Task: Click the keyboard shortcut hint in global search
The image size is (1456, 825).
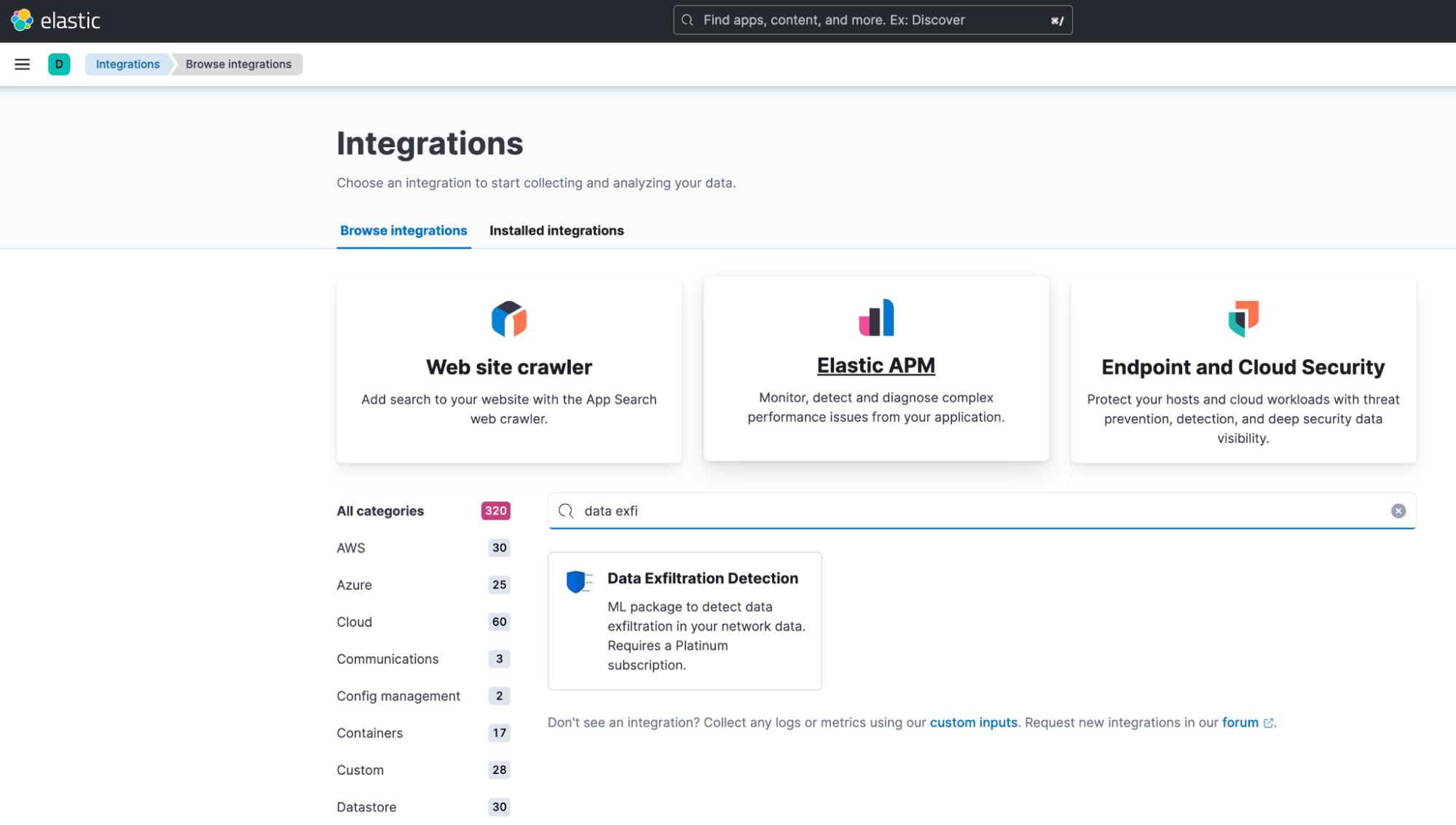Action: click(x=1057, y=20)
